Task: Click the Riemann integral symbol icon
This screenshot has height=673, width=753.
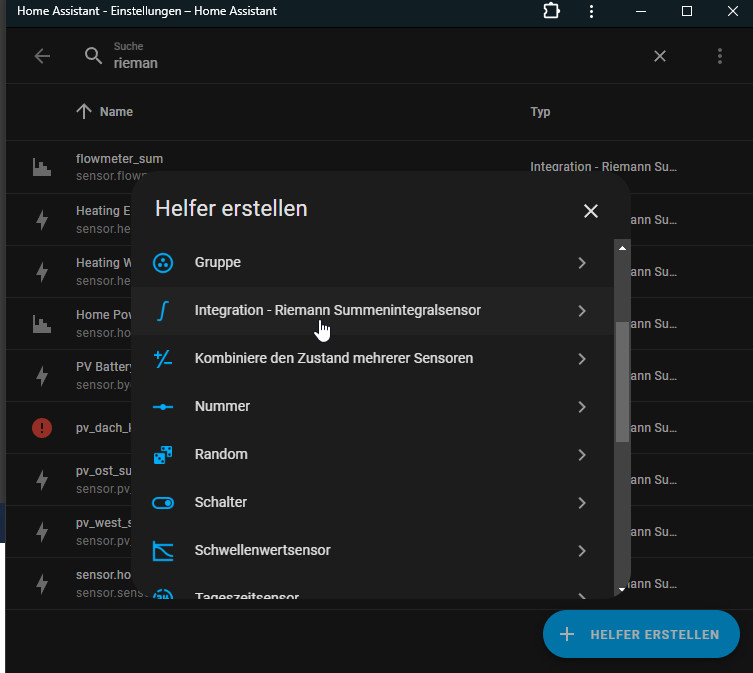Action: (x=162, y=311)
